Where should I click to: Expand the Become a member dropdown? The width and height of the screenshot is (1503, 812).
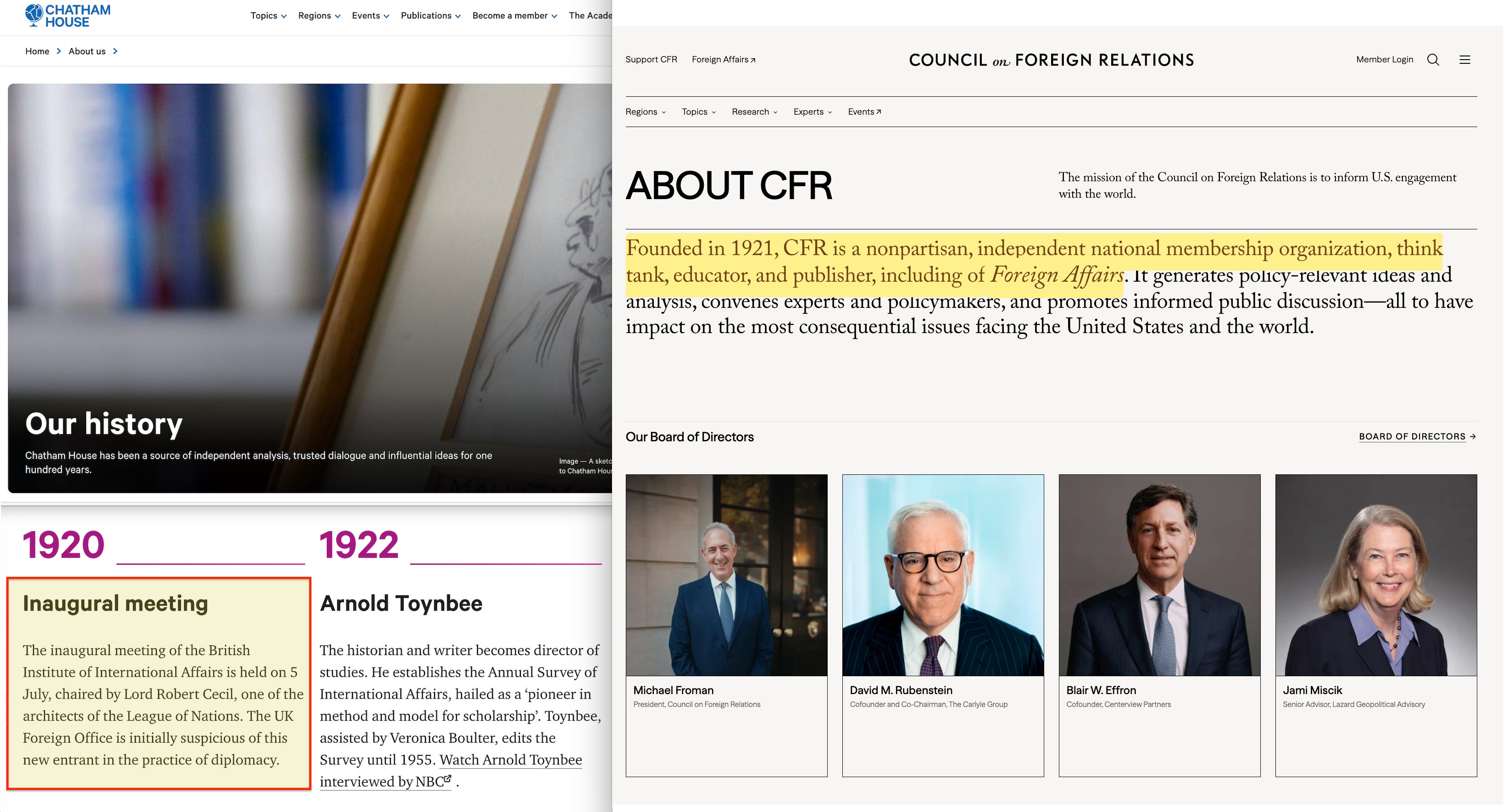515,16
